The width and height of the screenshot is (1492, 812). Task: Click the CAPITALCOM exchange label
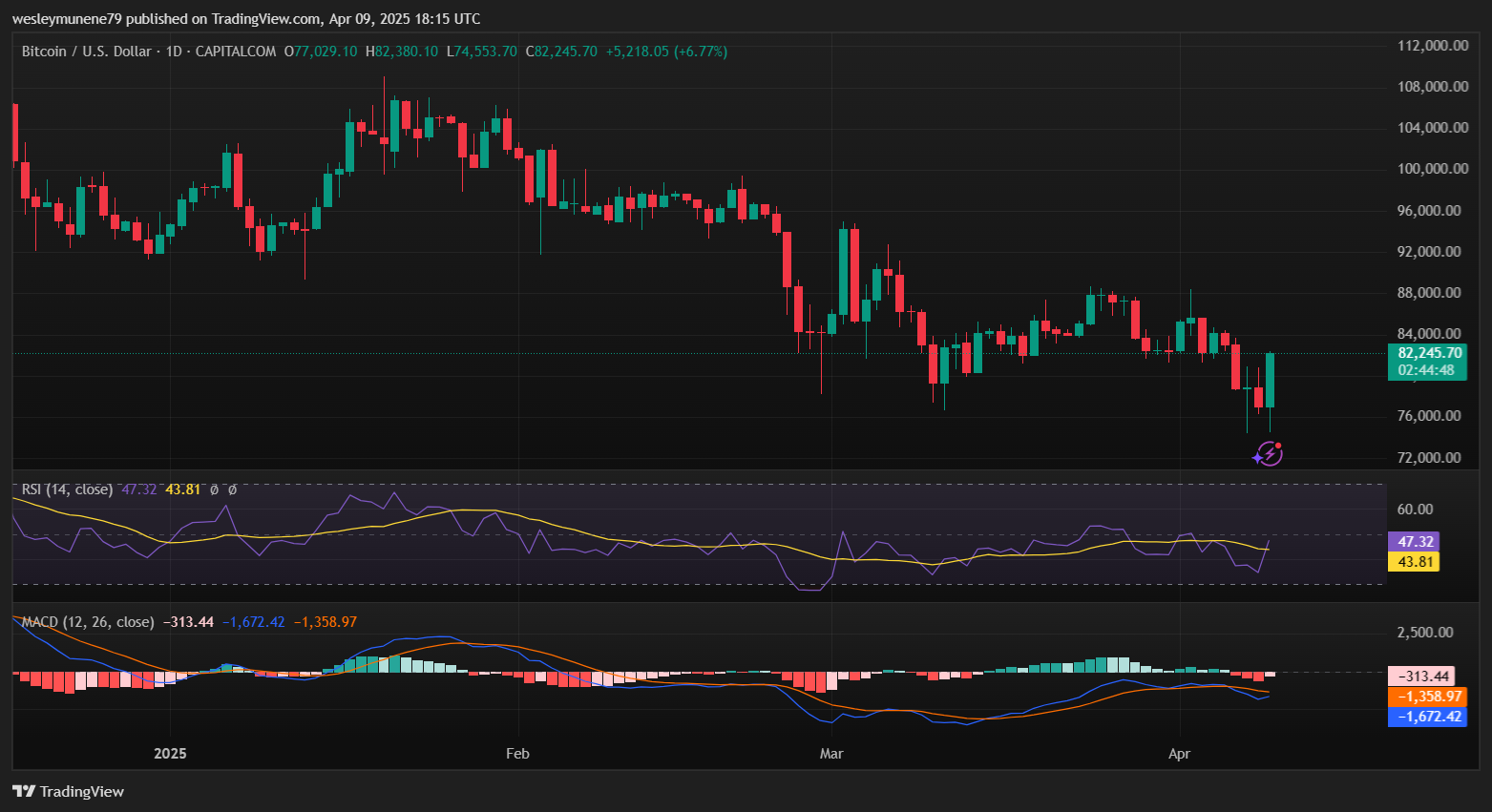point(236,52)
